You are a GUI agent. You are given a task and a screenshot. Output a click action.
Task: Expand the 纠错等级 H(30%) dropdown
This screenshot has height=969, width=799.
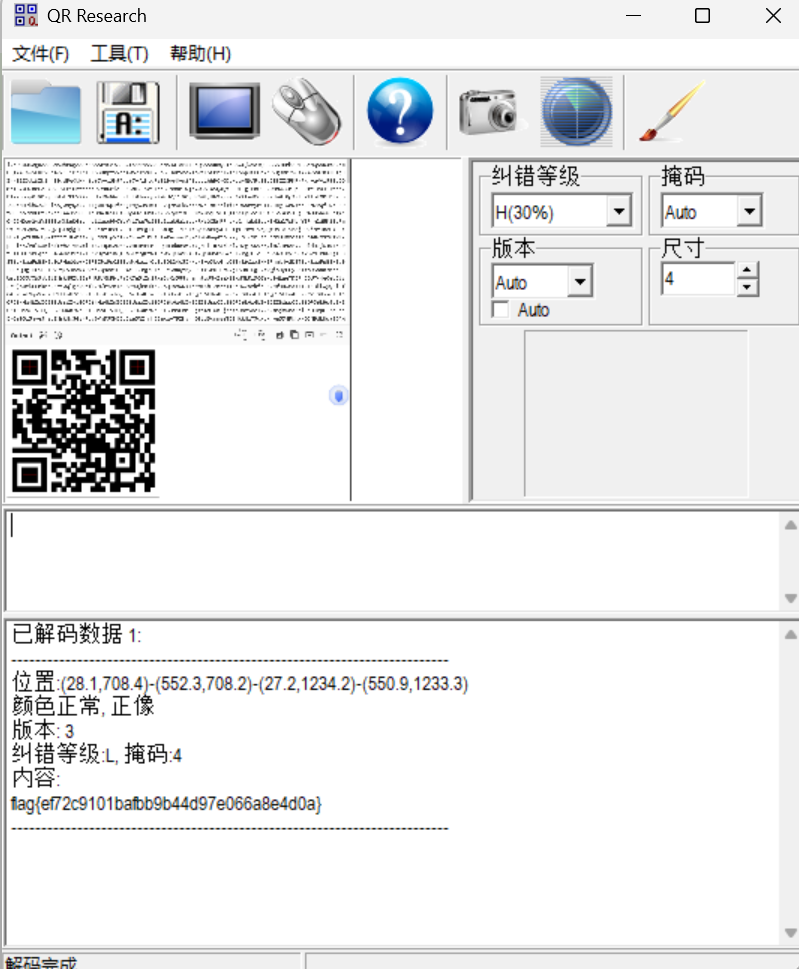pos(619,212)
